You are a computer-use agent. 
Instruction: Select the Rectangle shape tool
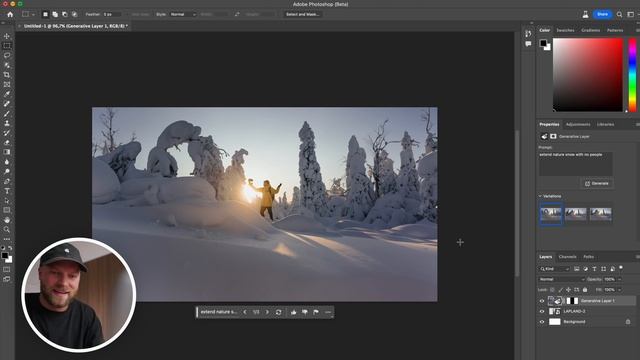7,210
